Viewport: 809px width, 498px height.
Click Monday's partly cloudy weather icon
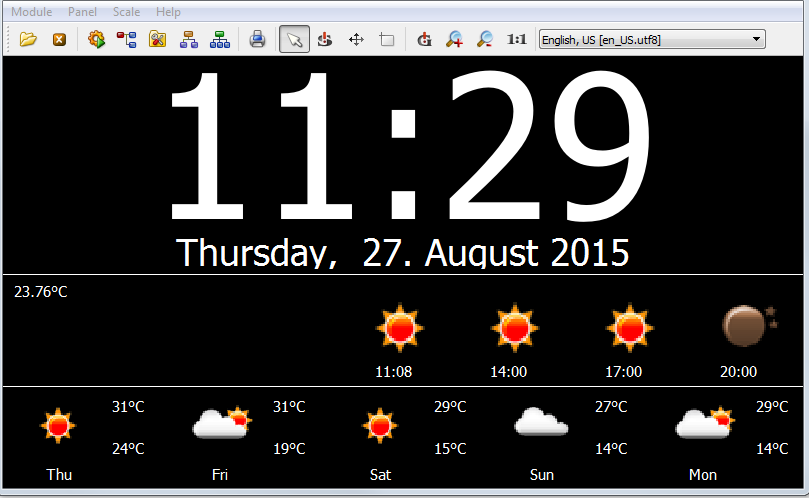pos(705,423)
